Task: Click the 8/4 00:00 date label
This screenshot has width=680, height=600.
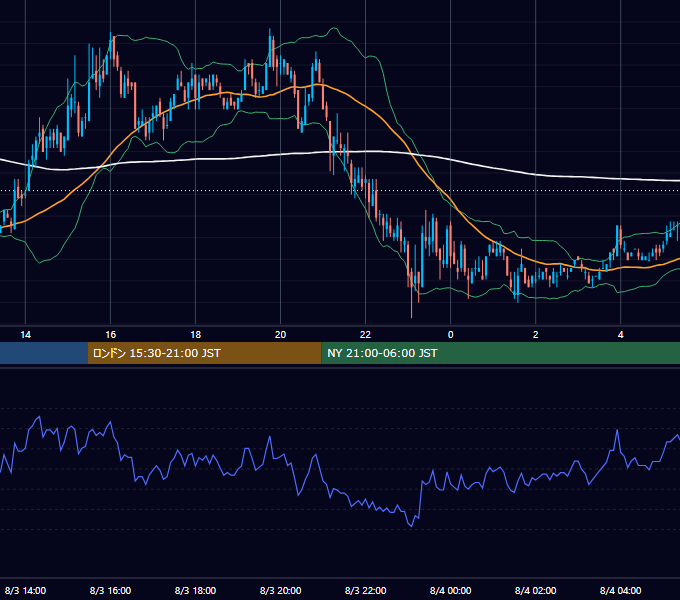Action: point(451,590)
